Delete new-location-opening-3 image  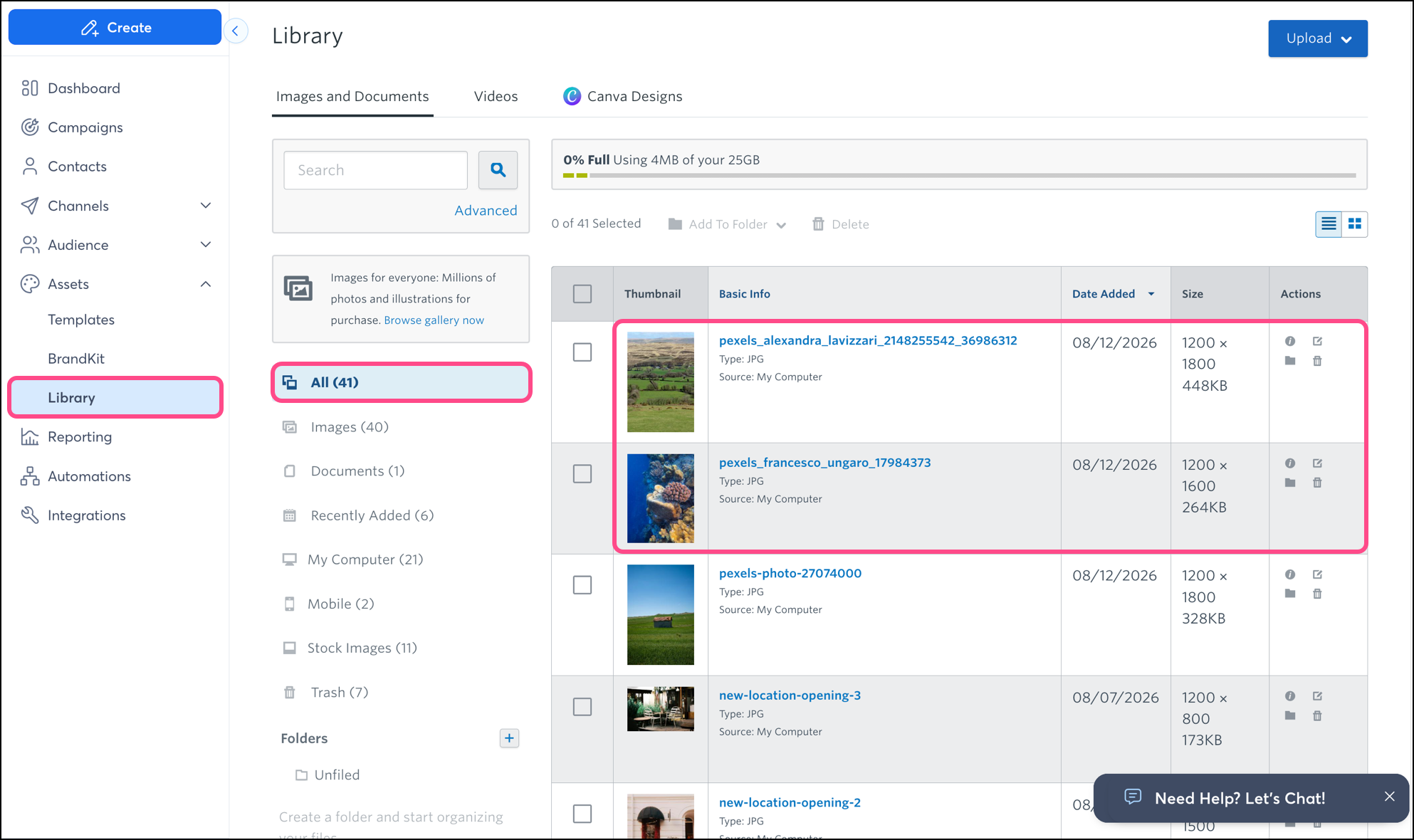(1317, 715)
